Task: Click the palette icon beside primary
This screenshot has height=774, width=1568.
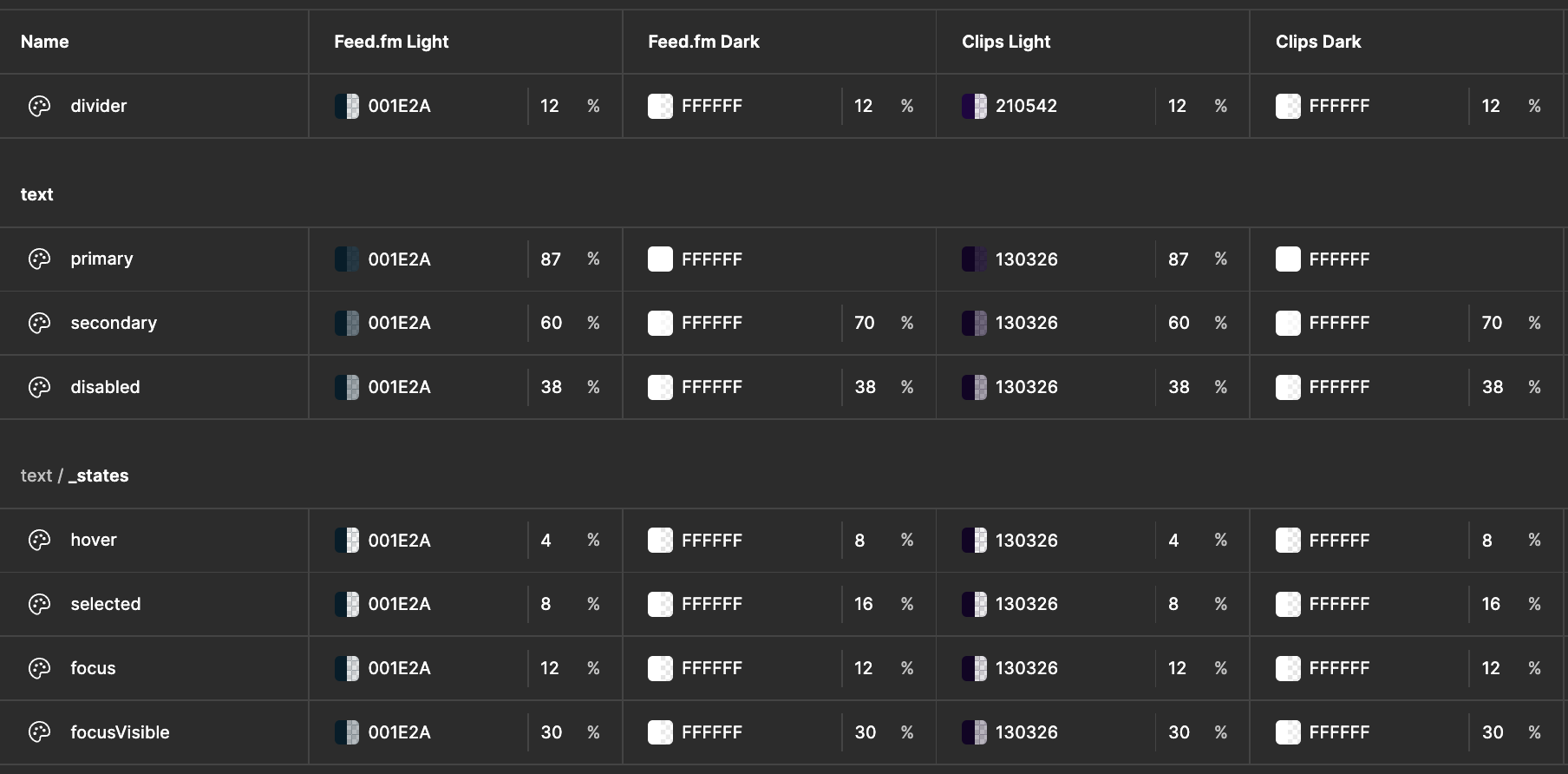Action: [40, 259]
